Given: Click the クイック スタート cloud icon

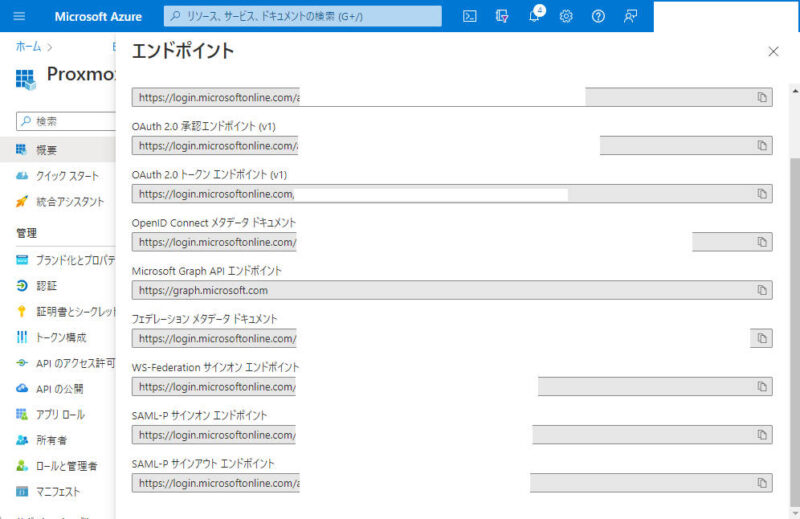Looking at the screenshot, I should 21,176.
